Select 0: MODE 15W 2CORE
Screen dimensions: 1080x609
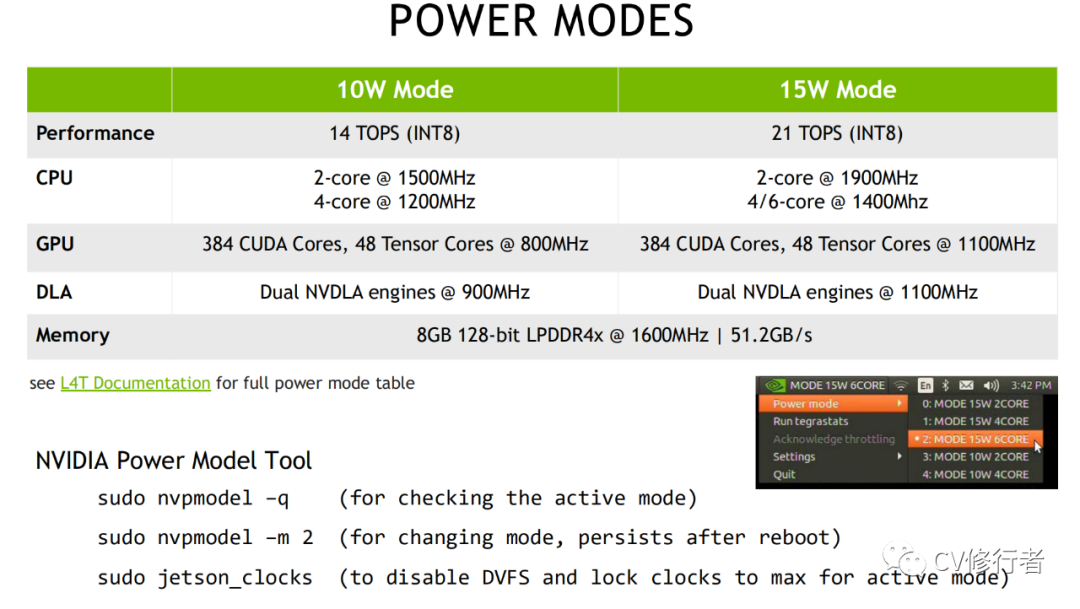coord(975,404)
